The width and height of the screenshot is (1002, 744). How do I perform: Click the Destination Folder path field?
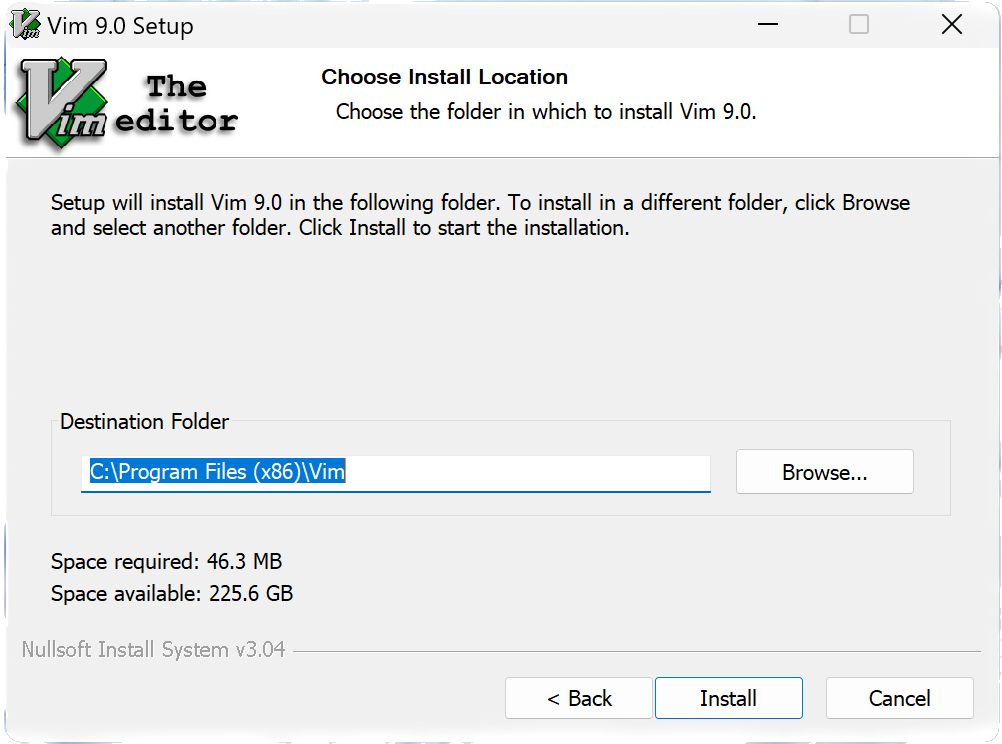click(530, 472)
